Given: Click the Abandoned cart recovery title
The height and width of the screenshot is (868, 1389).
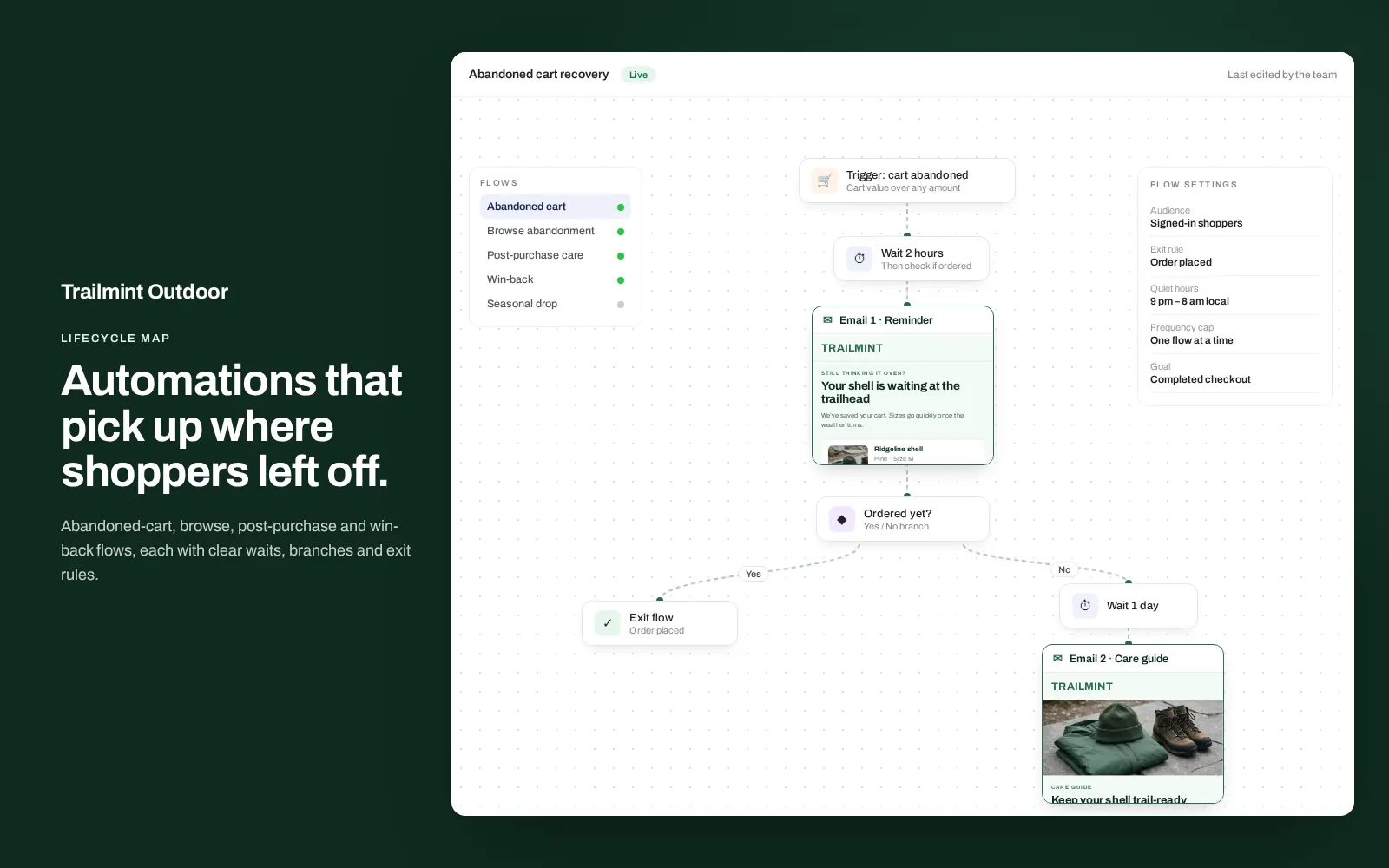Looking at the screenshot, I should point(538,74).
